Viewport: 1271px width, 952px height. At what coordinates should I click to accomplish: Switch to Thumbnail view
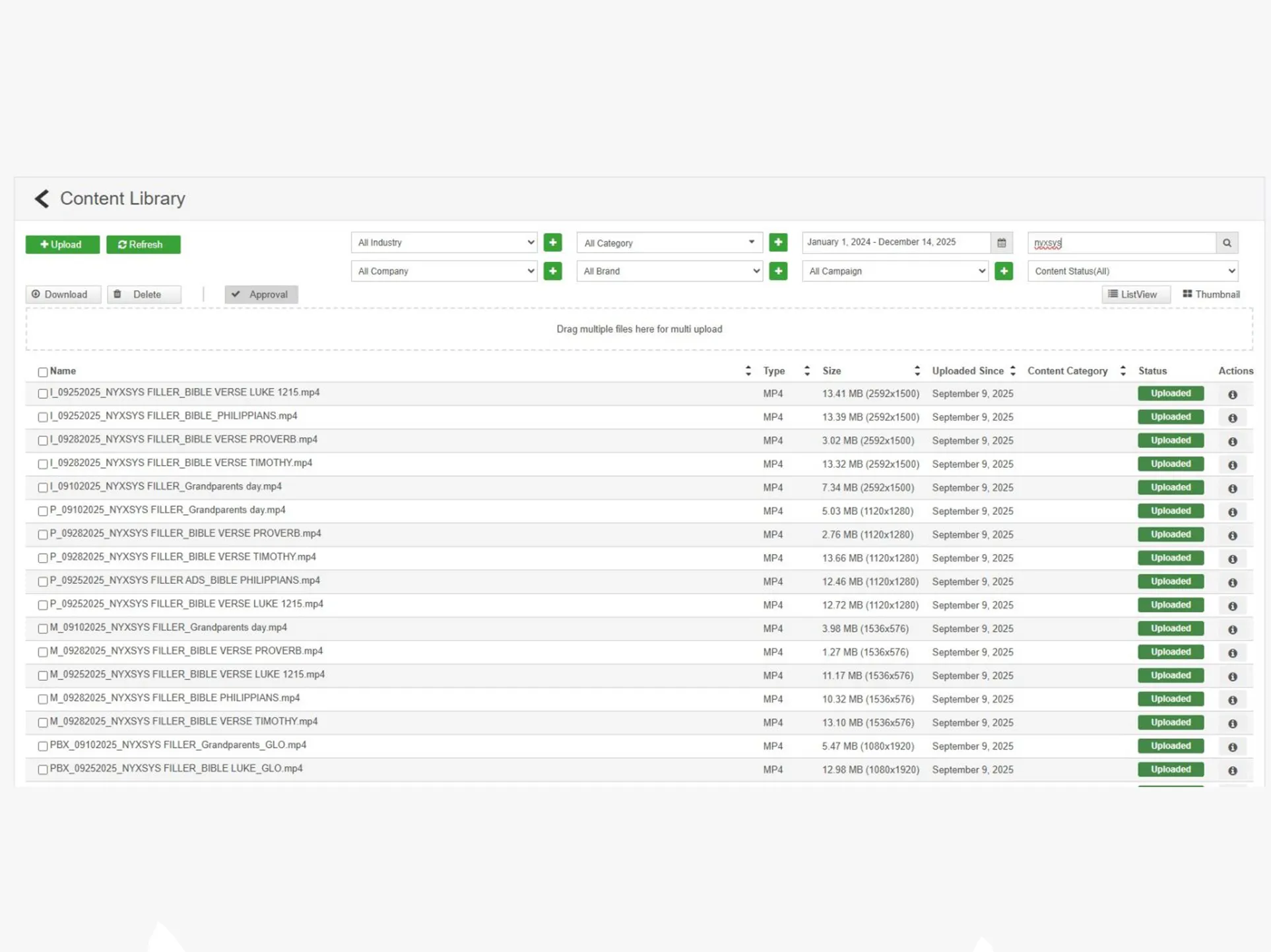tap(1210, 294)
